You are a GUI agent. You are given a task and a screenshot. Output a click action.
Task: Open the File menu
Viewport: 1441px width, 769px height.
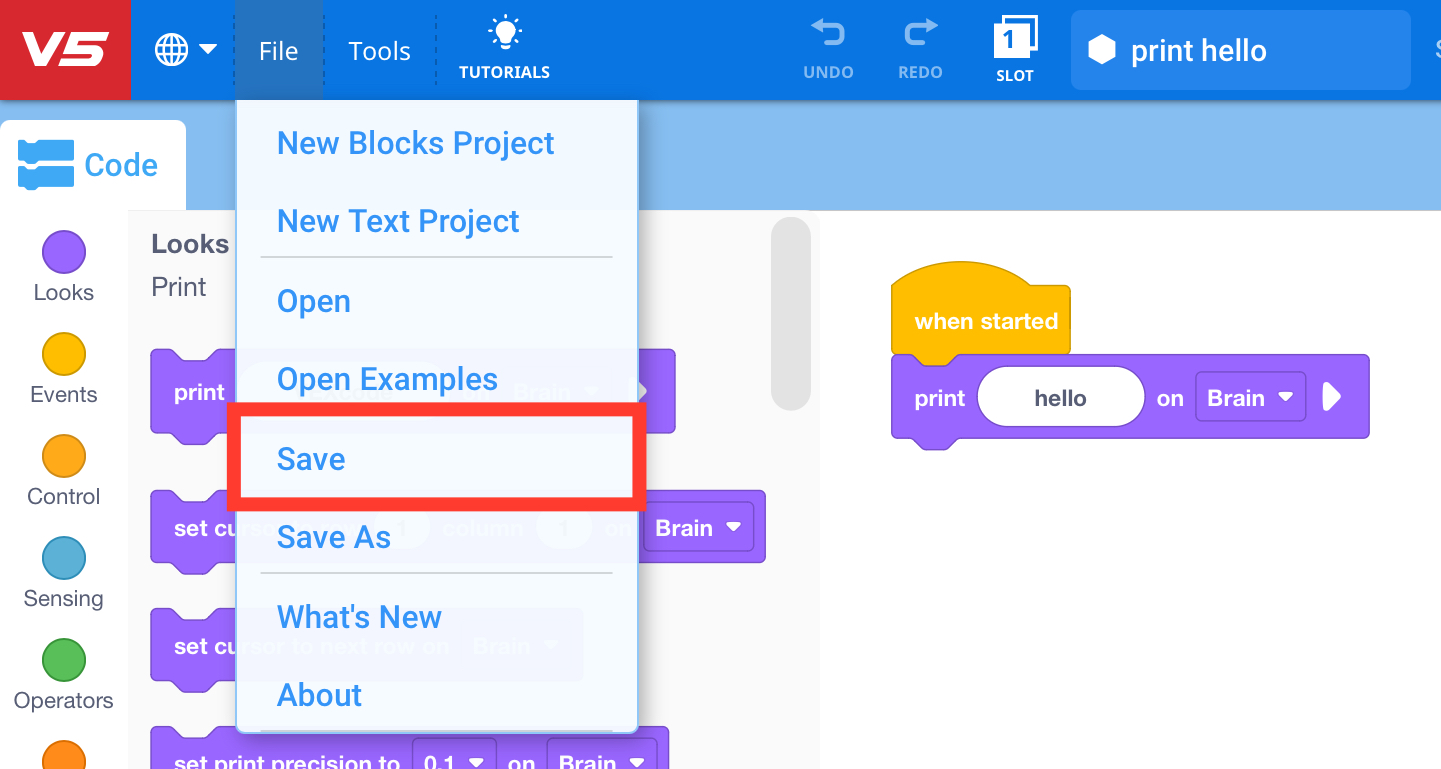(277, 50)
